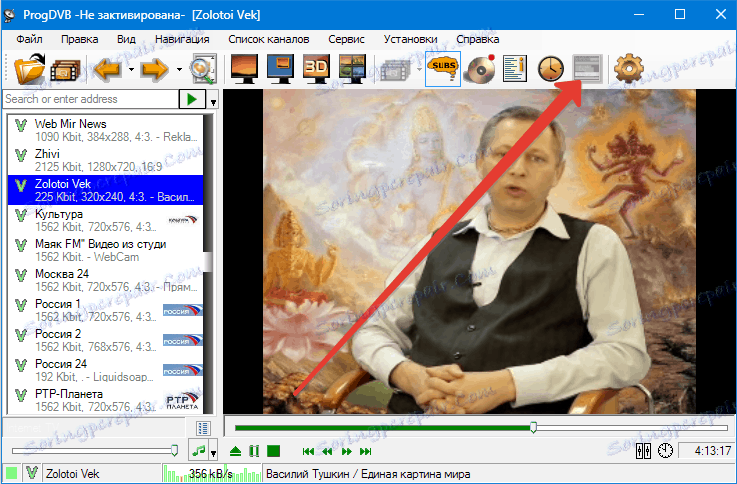Expand dropdown beside grayed film icon
This screenshot has width=737, height=484.
pos(419,70)
